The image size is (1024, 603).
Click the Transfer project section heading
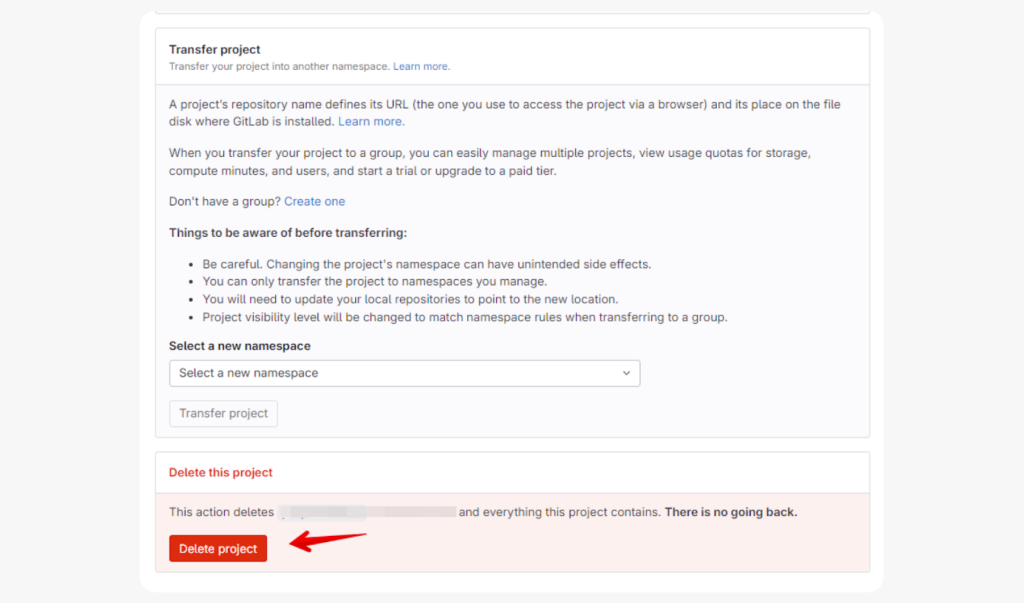[x=214, y=50]
